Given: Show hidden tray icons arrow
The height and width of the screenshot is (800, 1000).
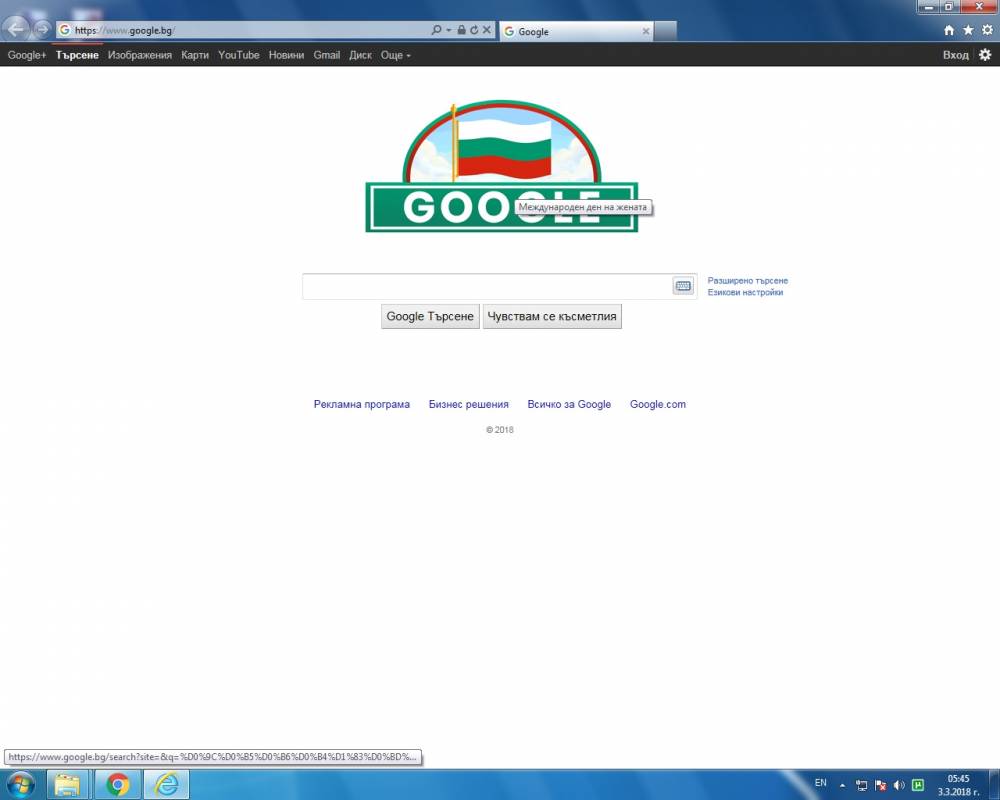Looking at the screenshot, I should click(842, 785).
